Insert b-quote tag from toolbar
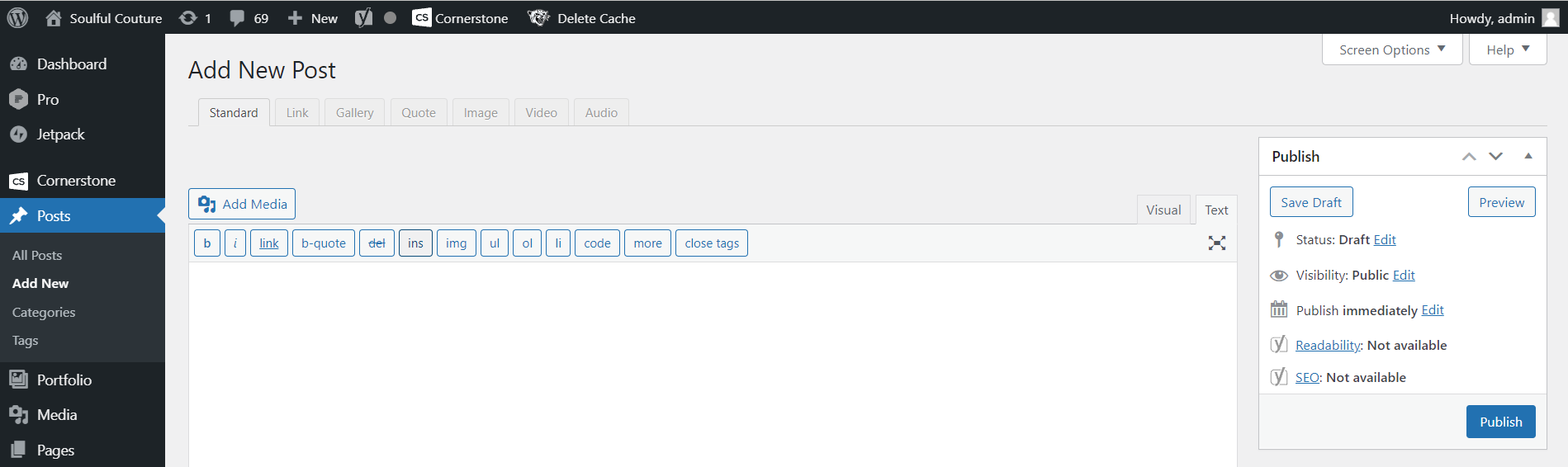1568x467 pixels. coord(323,243)
